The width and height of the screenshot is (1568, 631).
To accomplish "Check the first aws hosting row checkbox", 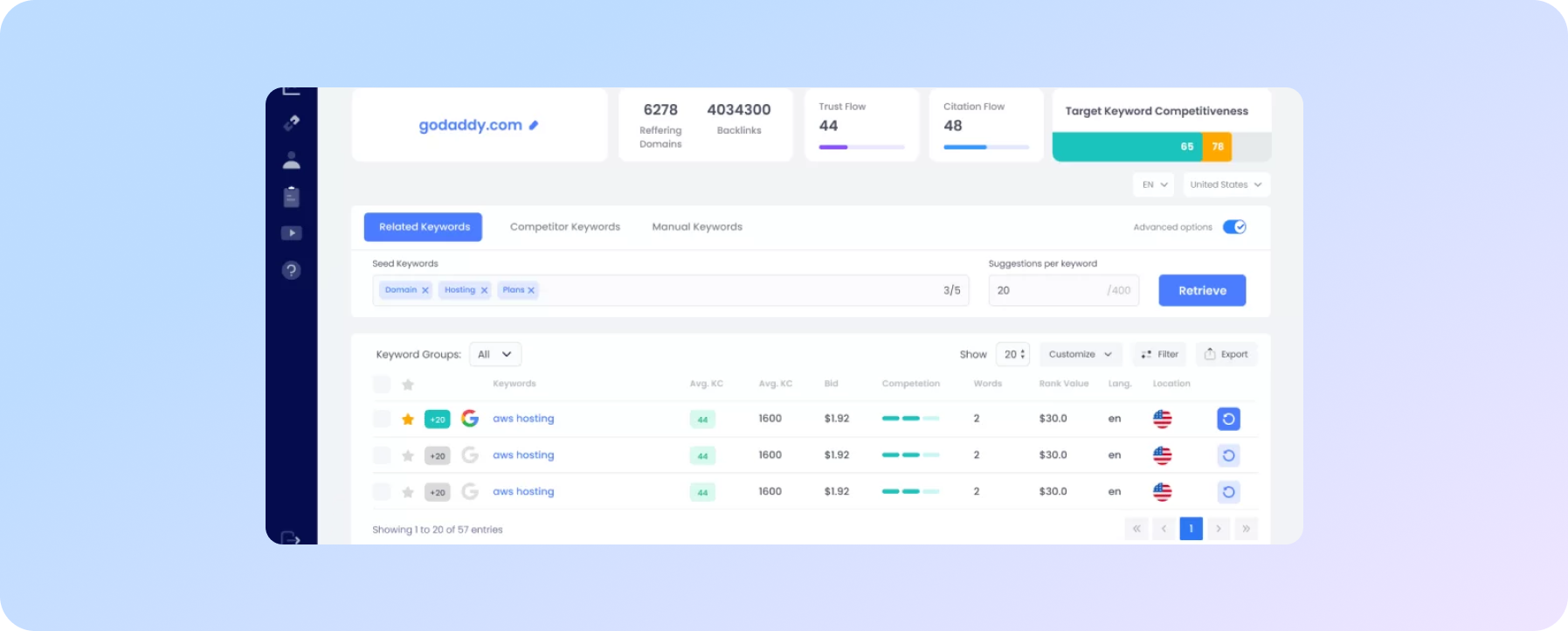I will coord(382,419).
